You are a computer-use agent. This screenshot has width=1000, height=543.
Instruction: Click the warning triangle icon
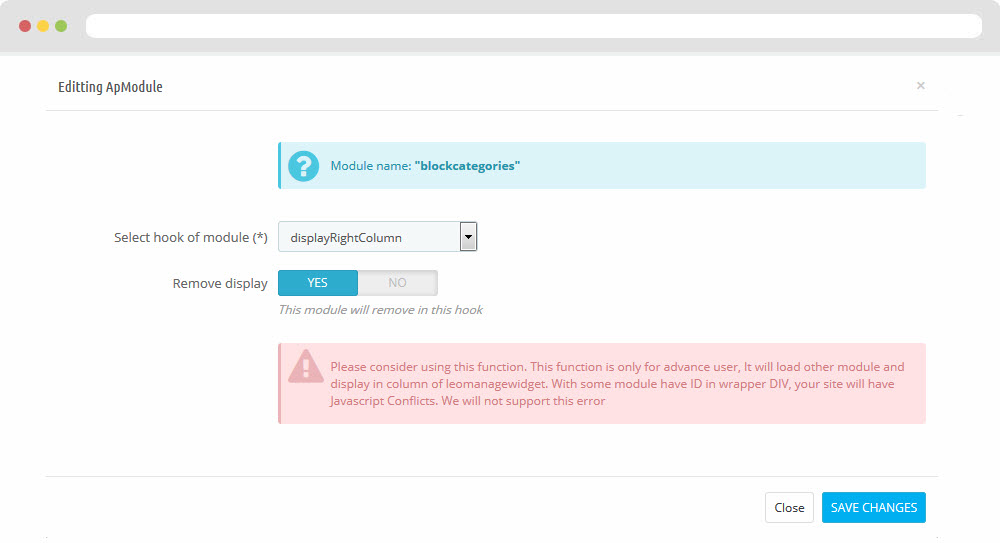click(x=305, y=367)
